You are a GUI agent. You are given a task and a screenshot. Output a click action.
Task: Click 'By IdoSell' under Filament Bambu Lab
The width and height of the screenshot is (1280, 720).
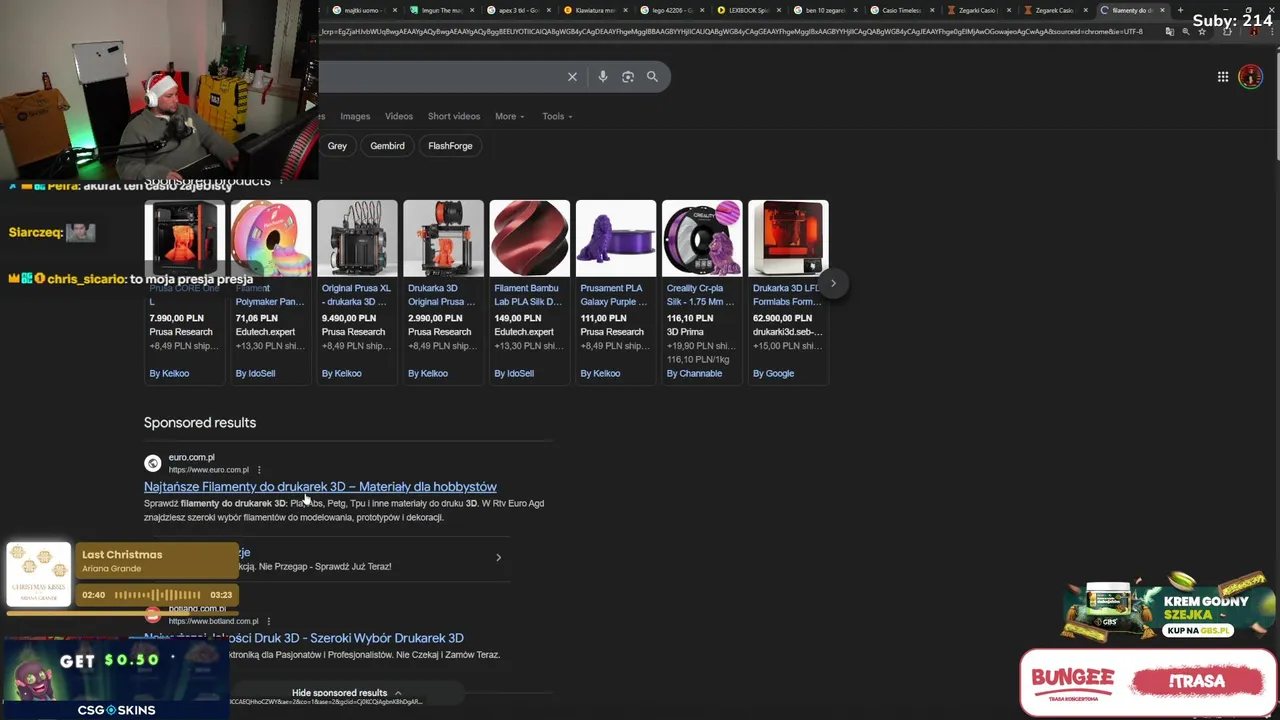coord(514,374)
